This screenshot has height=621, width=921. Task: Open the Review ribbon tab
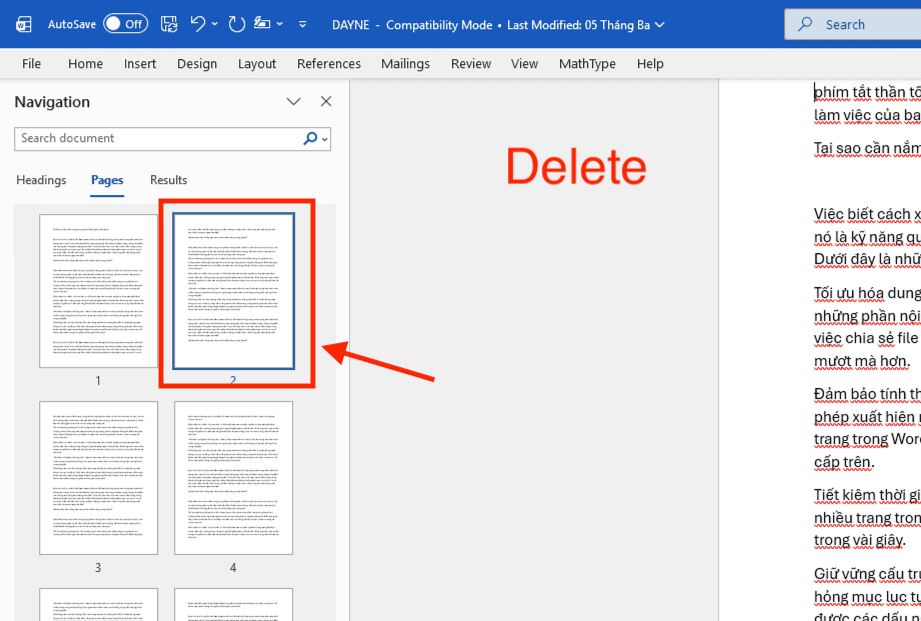(471, 63)
